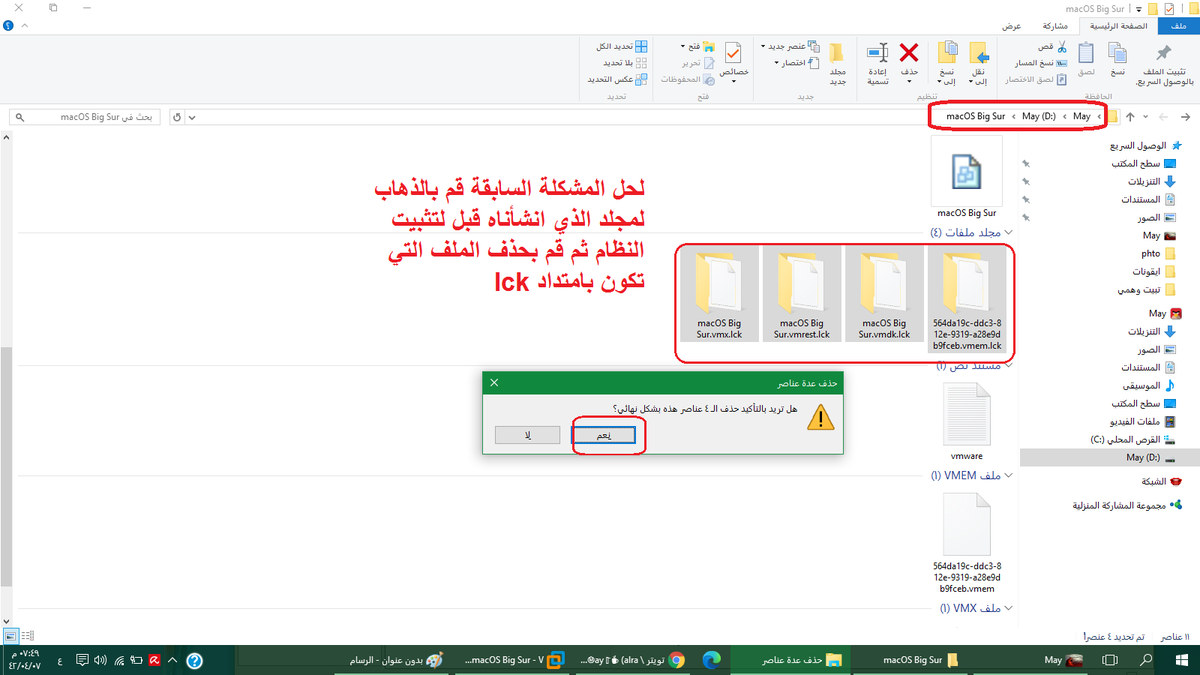
Task: Open Quick access (الوصول السريع) in sidebar
Action: [x=1147, y=145]
